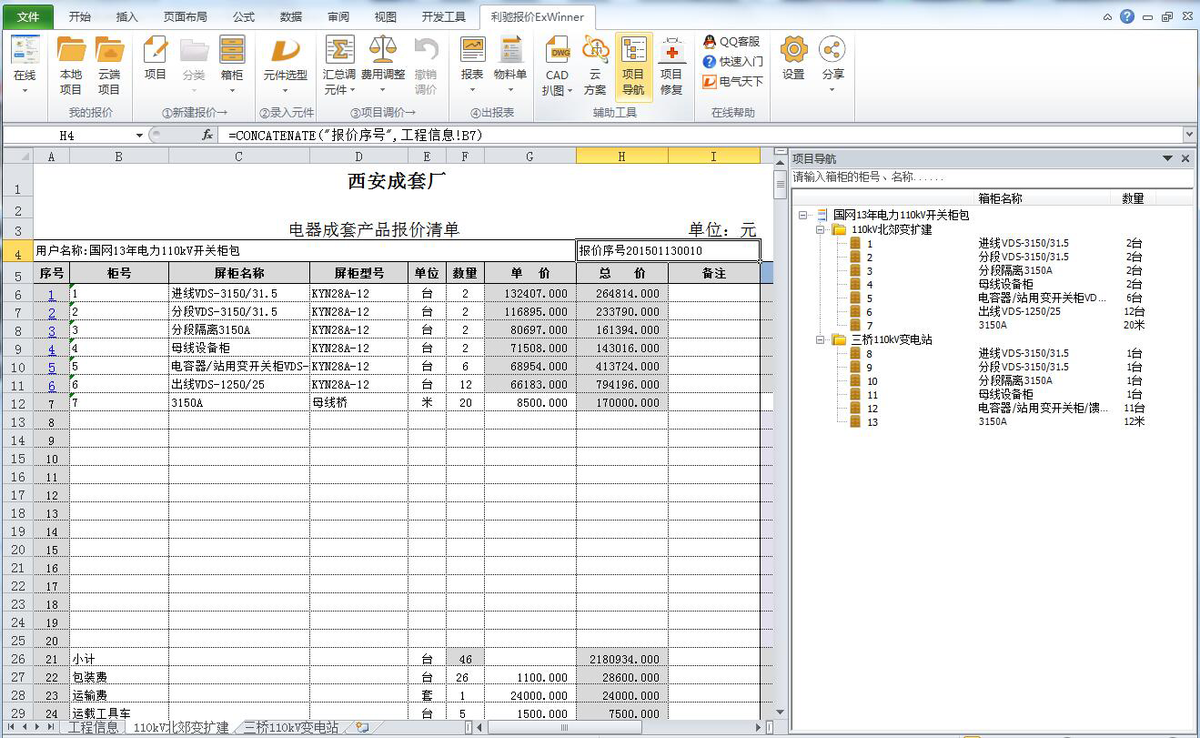Viewport: 1200px width, 738px height.
Task: Open the 本地项目 local project folder
Action: point(71,63)
